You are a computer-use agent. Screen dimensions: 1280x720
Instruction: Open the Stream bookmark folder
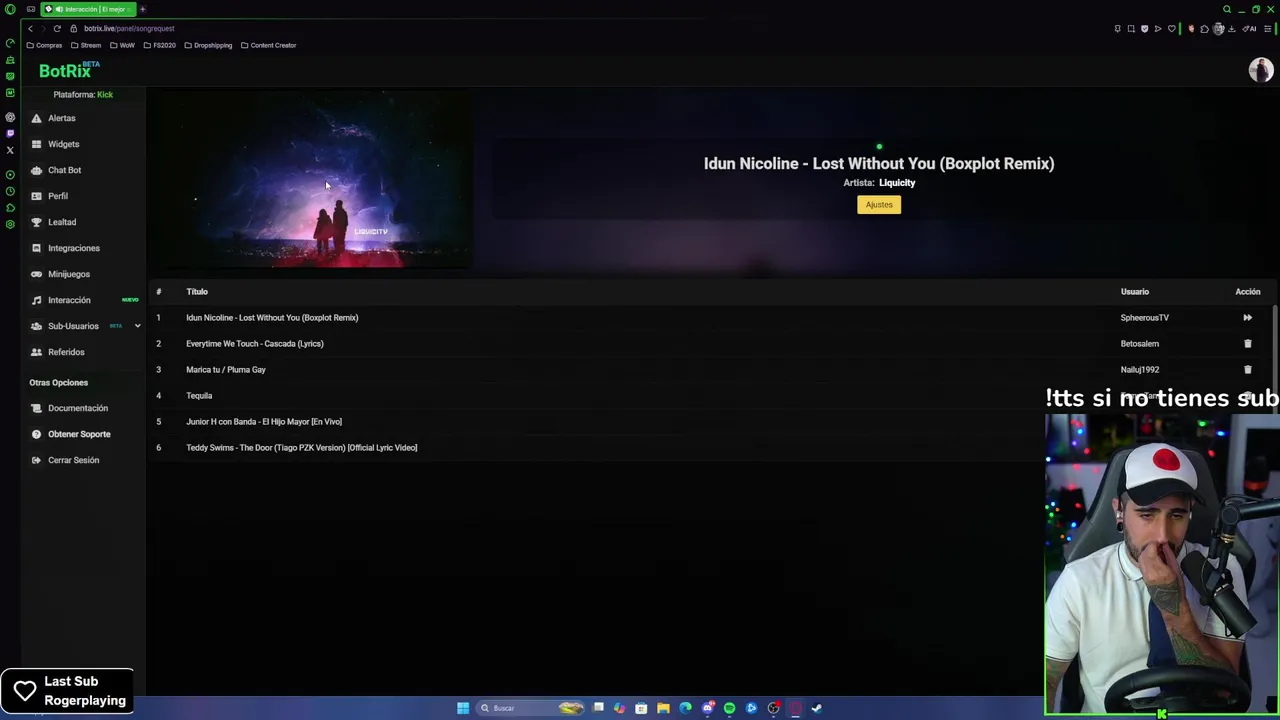point(86,45)
